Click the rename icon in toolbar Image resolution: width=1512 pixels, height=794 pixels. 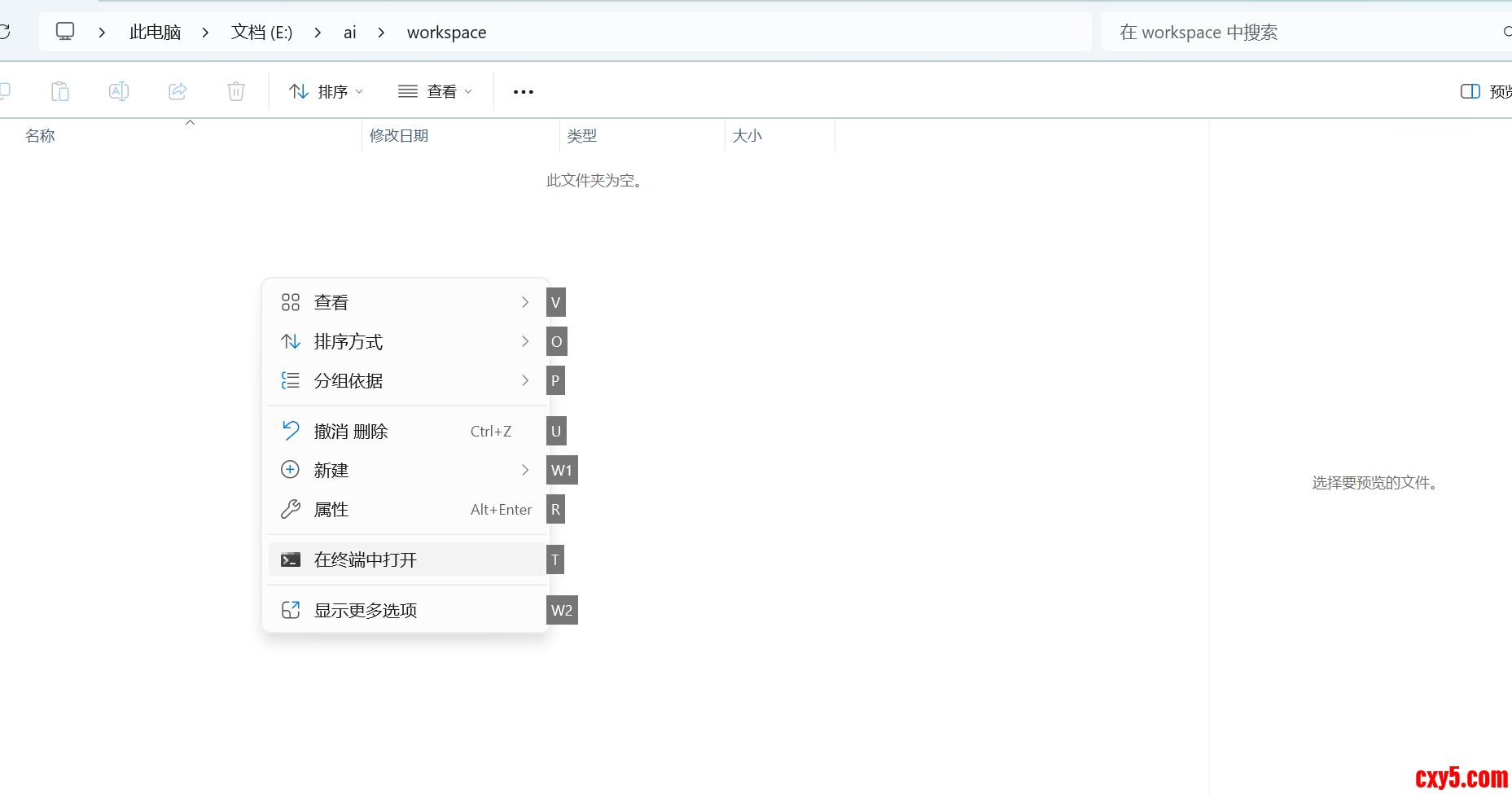point(119,91)
